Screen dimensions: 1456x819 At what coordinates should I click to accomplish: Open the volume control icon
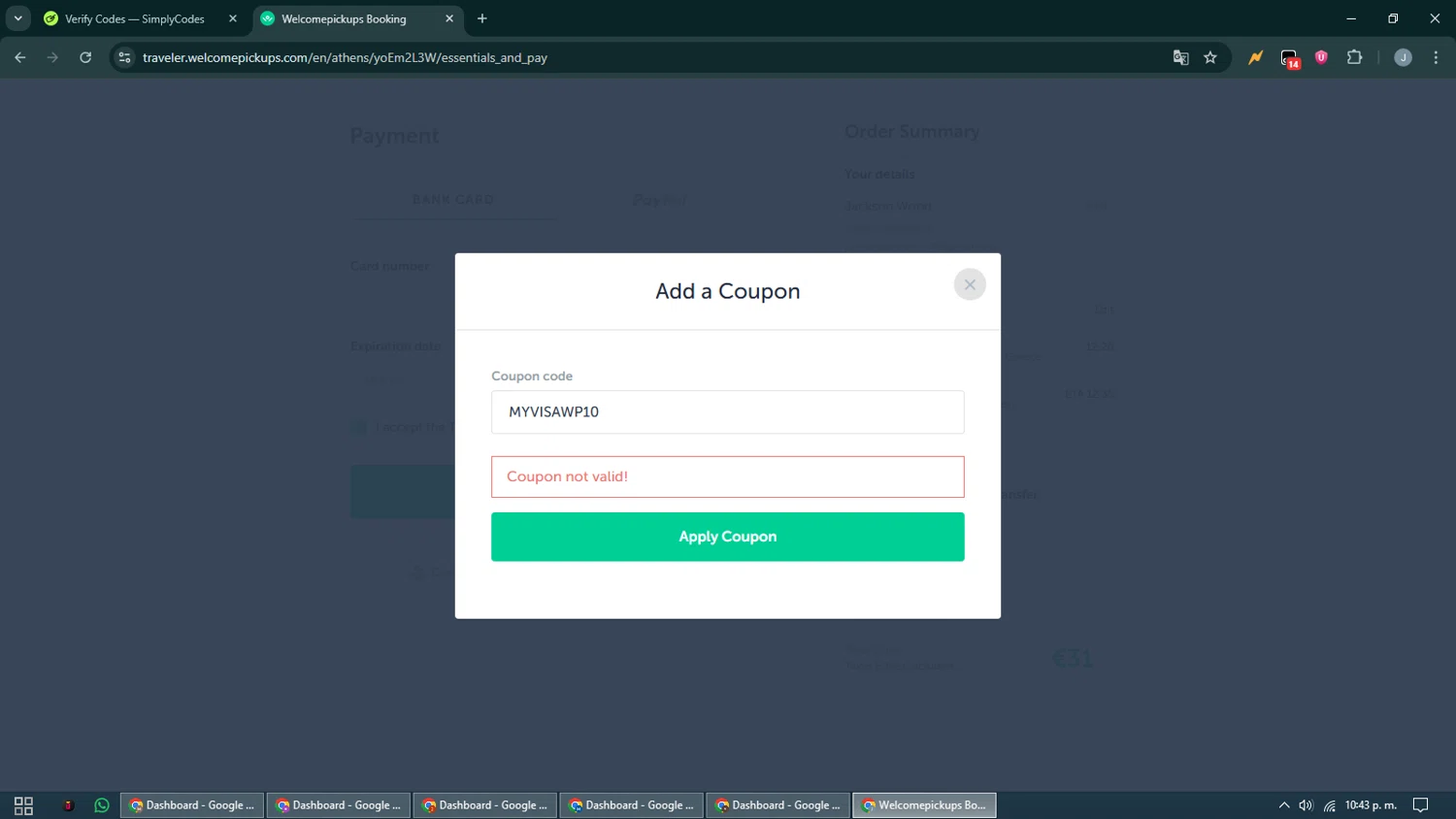coord(1306,805)
